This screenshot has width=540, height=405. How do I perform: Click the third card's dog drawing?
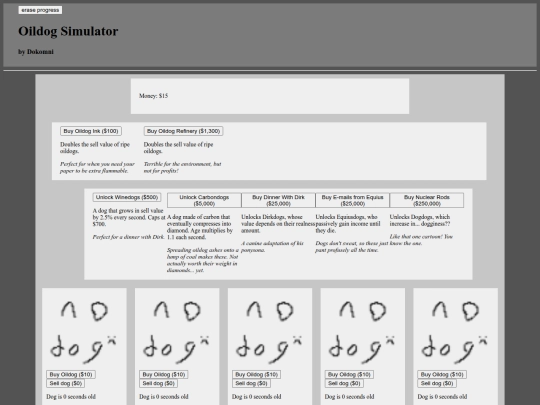270,331
